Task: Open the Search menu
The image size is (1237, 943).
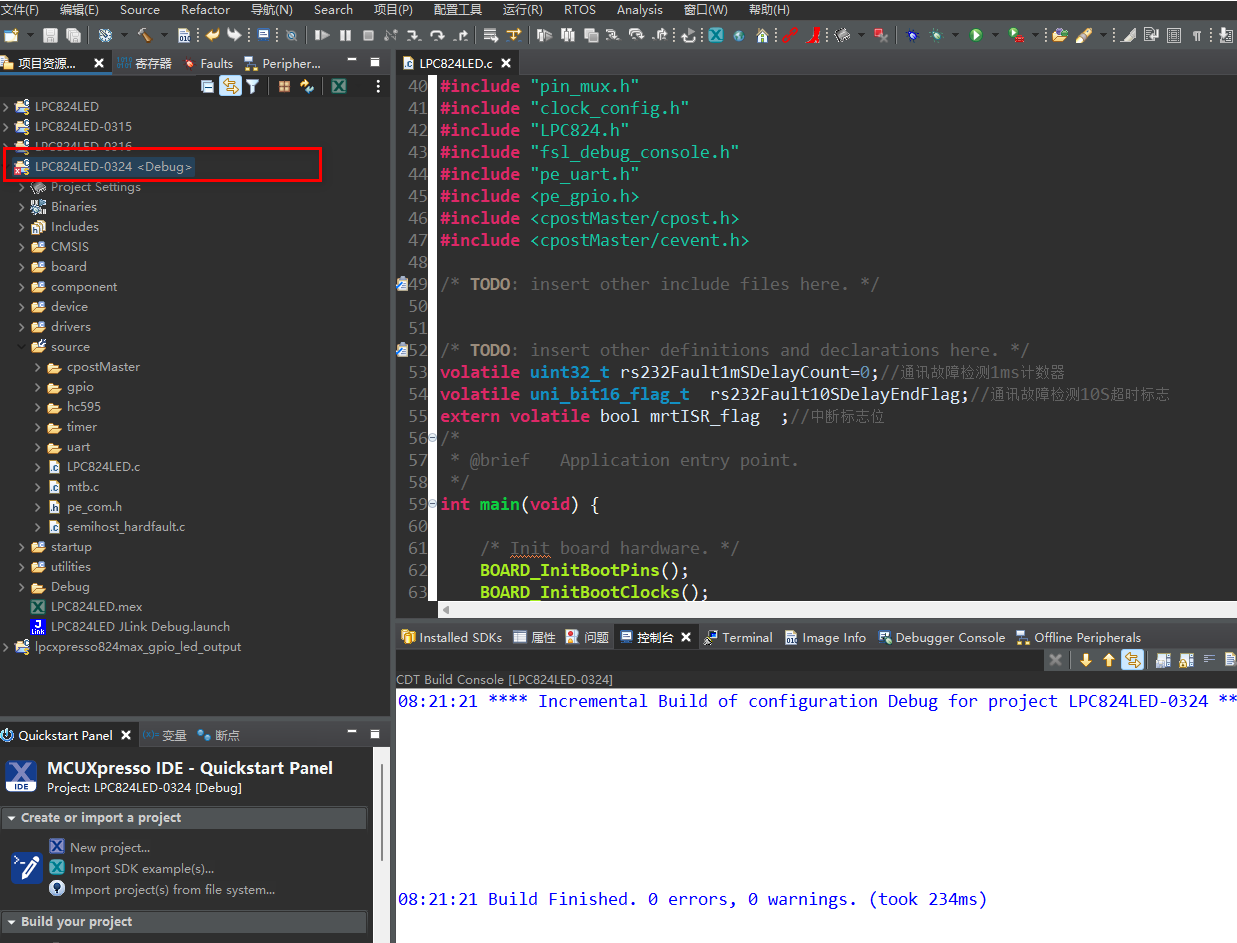Action: (333, 10)
